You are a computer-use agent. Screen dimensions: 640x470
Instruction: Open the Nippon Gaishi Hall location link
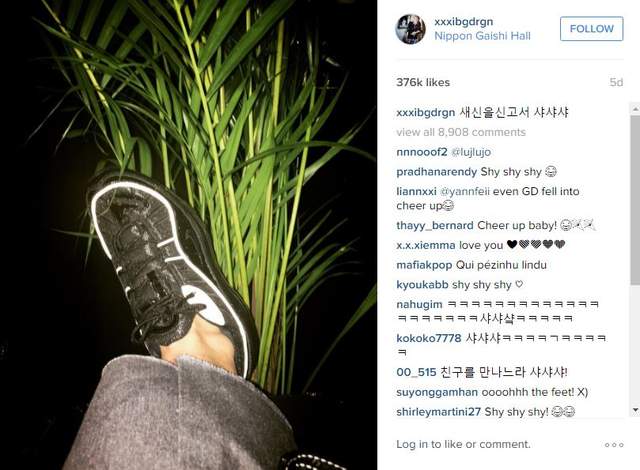[x=482, y=36]
